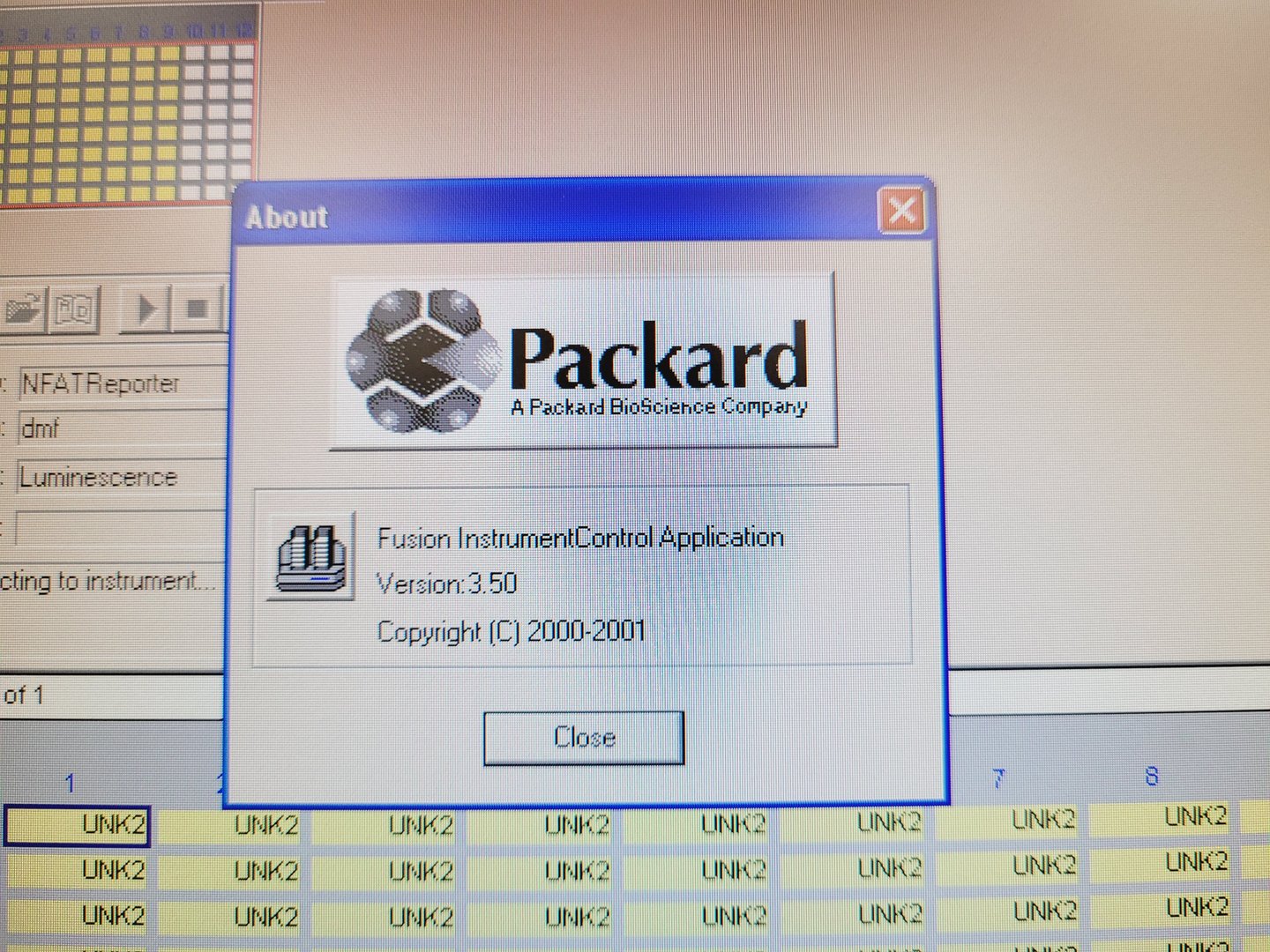Click the Luminescence field
Viewport: 1270px width, 952px height.
pyautogui.click(x=119, y=478)
